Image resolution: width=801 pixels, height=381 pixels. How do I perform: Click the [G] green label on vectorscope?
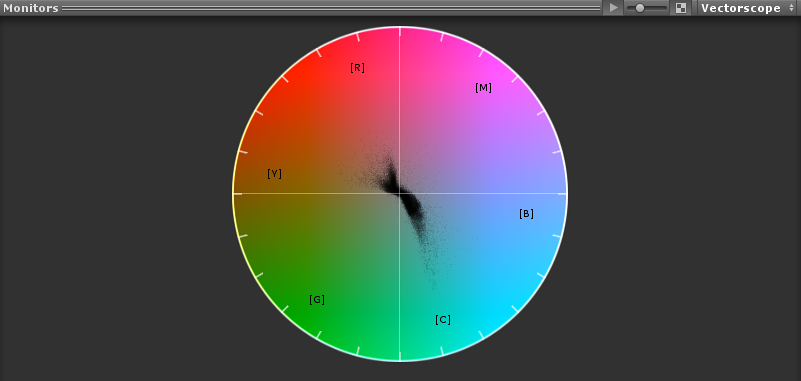(x=317, y=300)
